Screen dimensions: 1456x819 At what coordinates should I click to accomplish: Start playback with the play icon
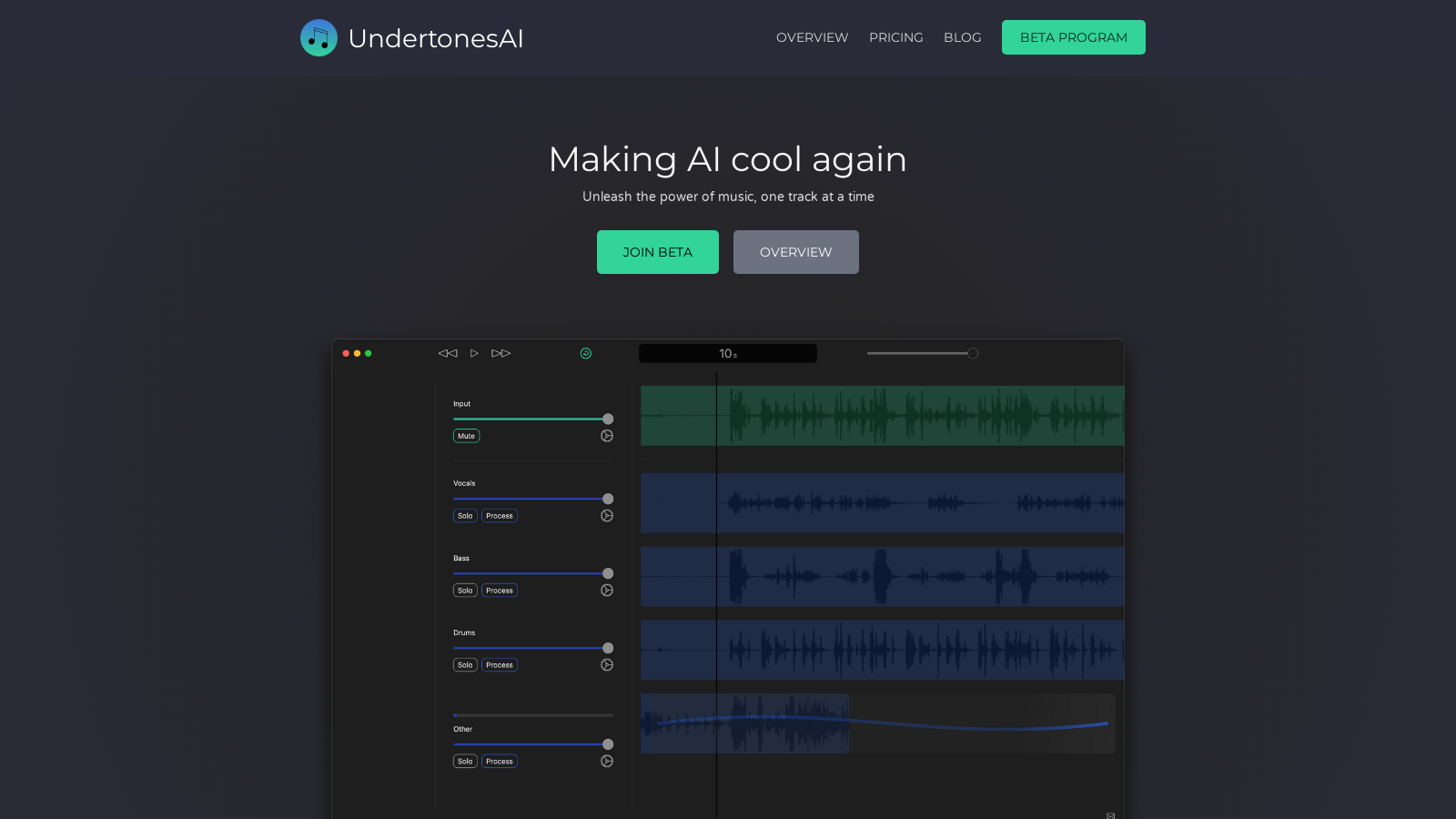click(474, 353)
